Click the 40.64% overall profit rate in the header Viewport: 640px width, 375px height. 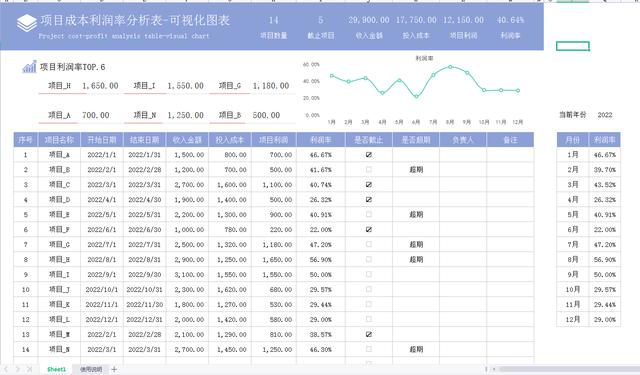point(510,20)
